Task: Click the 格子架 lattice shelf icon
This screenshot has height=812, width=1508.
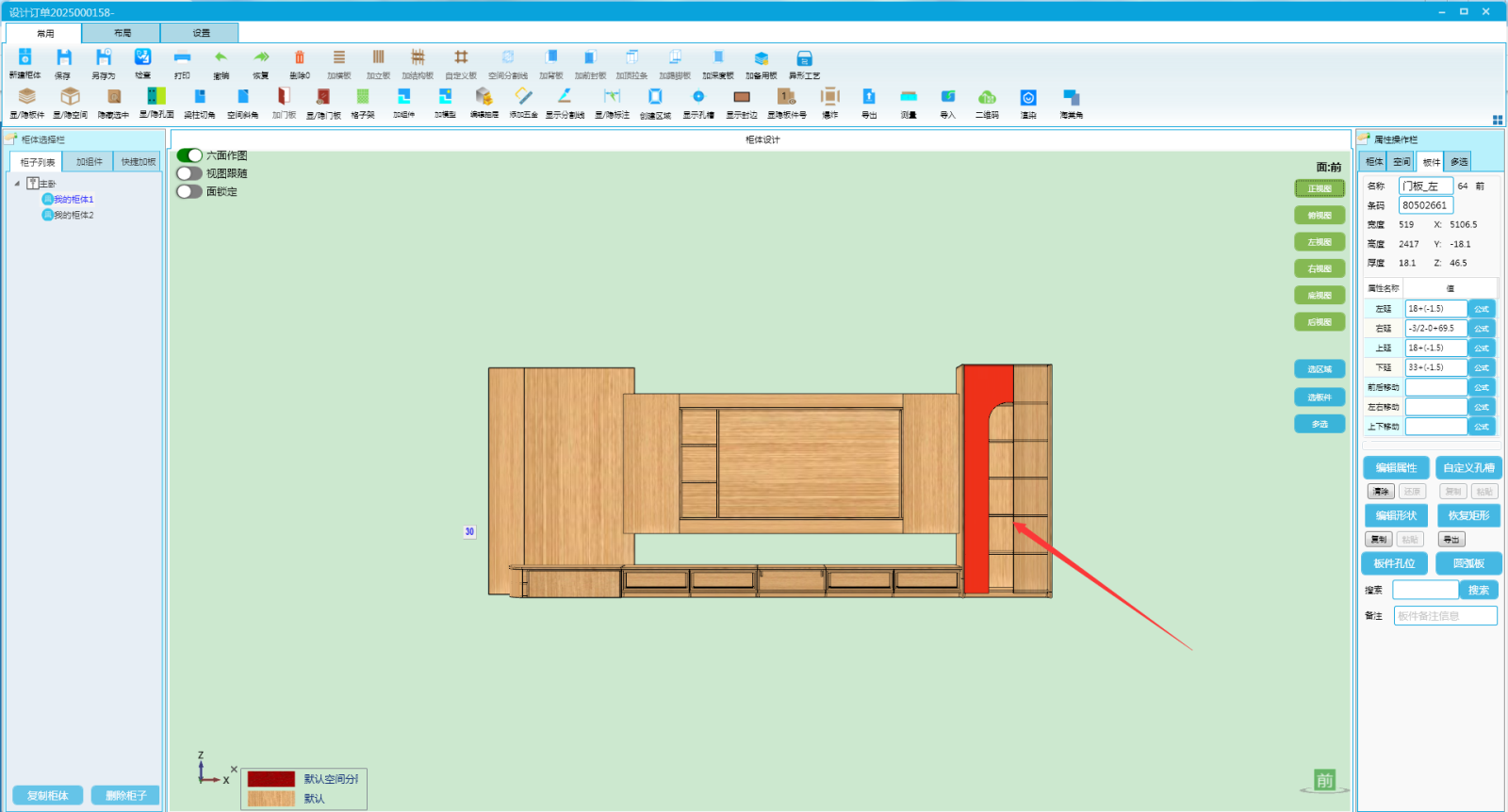Action: click(x=363, y=96)
